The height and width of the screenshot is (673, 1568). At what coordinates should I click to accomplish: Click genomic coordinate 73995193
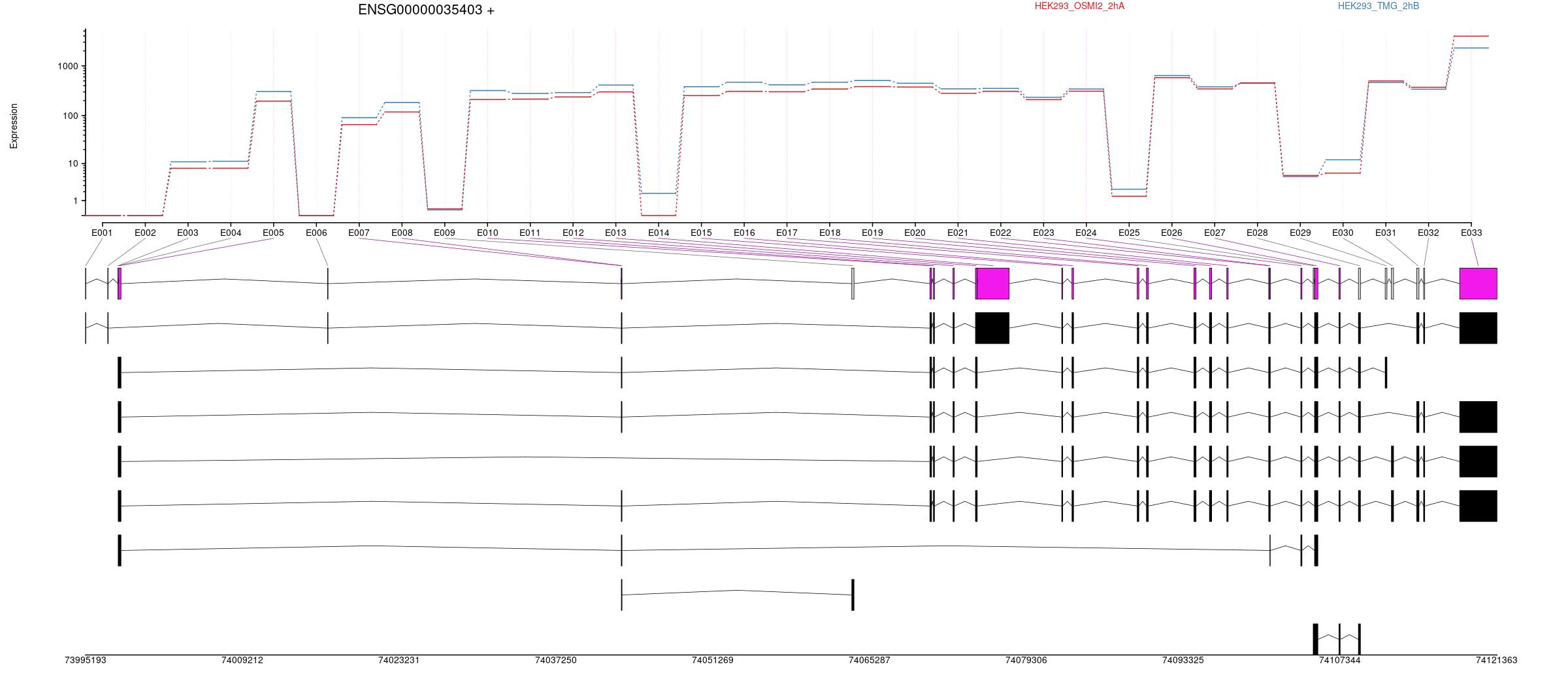pyautogui.click(x=86, y=661)
